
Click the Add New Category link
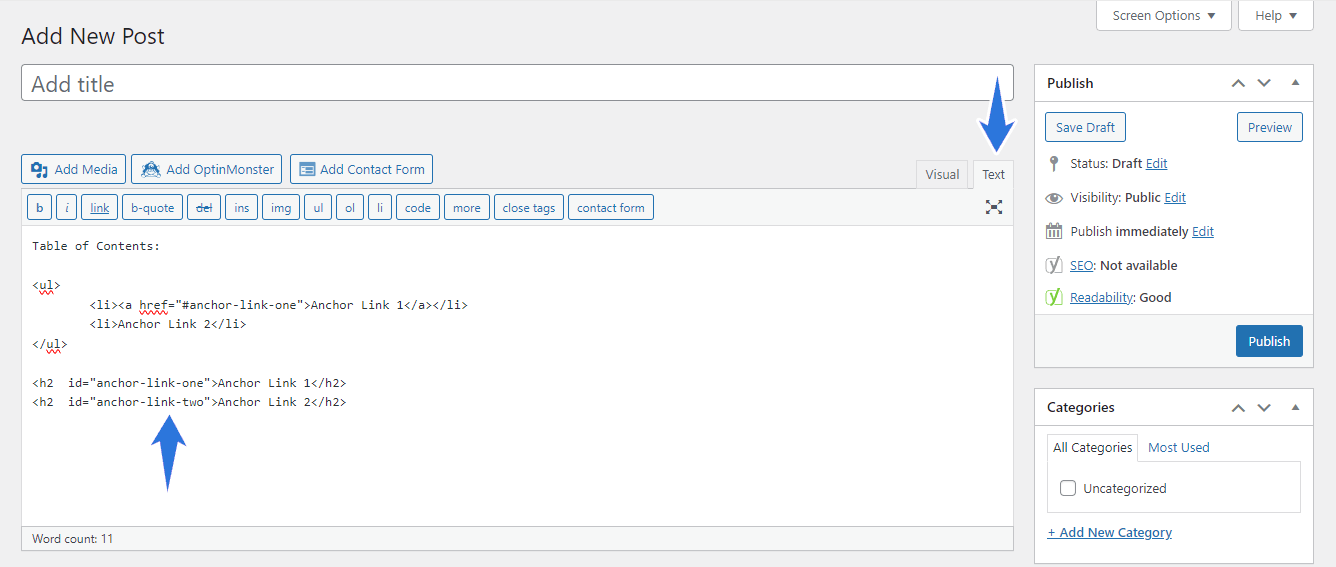[x=1110, y=532]
